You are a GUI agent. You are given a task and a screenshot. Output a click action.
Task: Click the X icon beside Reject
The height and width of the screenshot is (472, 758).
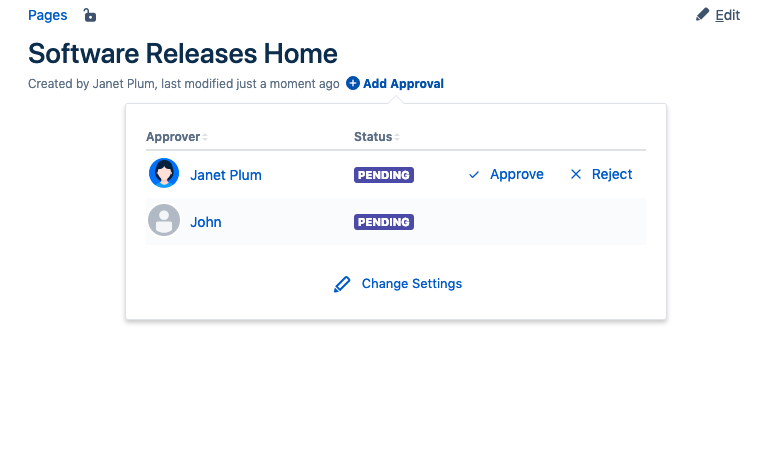[x=576, y=175]
